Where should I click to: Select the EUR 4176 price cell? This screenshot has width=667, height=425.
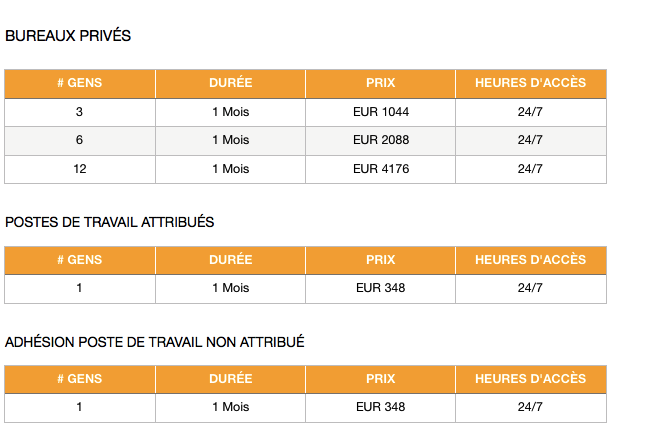[x=380, y=169]
